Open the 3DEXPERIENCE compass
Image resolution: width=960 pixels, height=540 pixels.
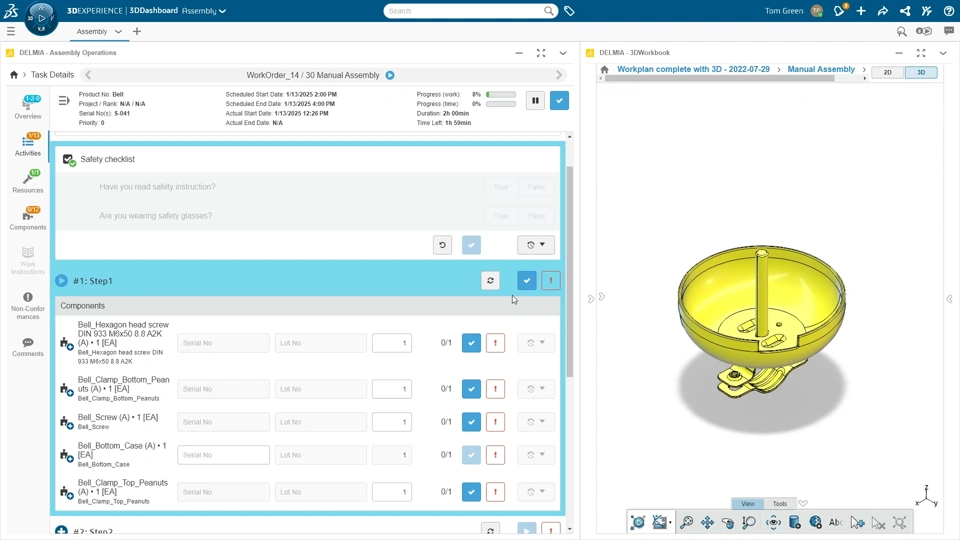(x=41, y=18)
